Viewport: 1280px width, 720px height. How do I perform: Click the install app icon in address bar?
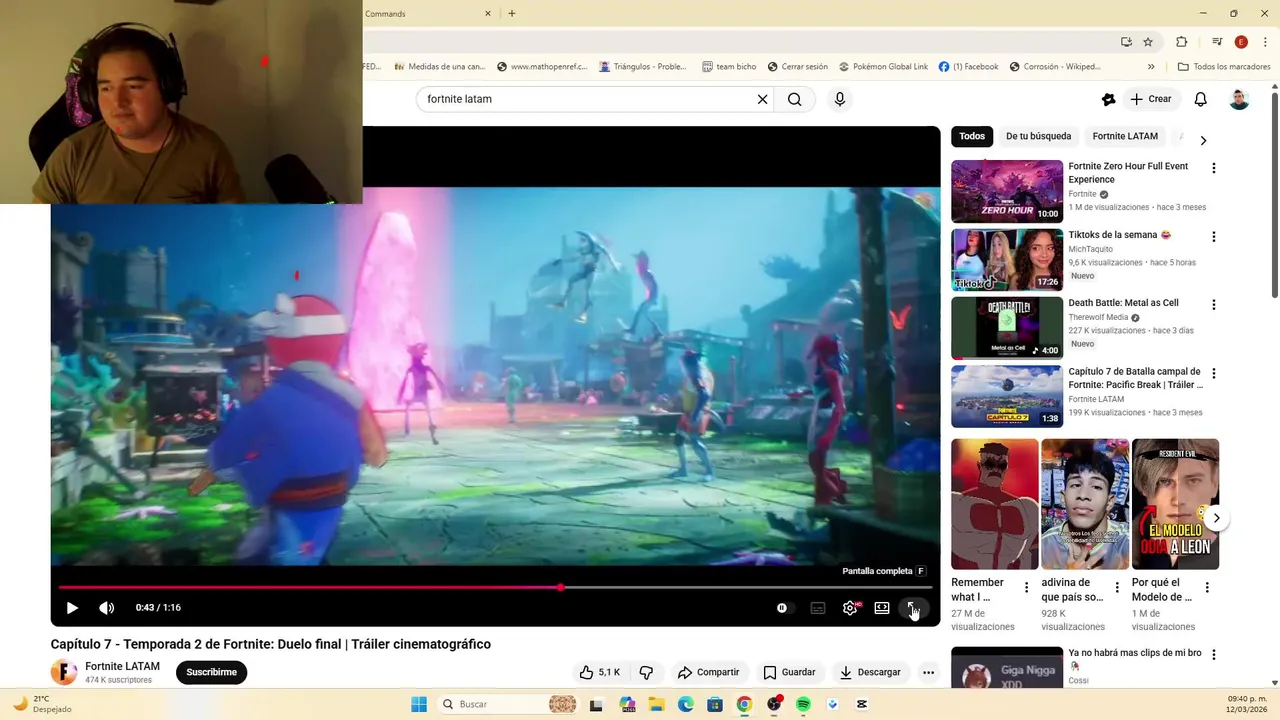click(x=1126, y=42)
